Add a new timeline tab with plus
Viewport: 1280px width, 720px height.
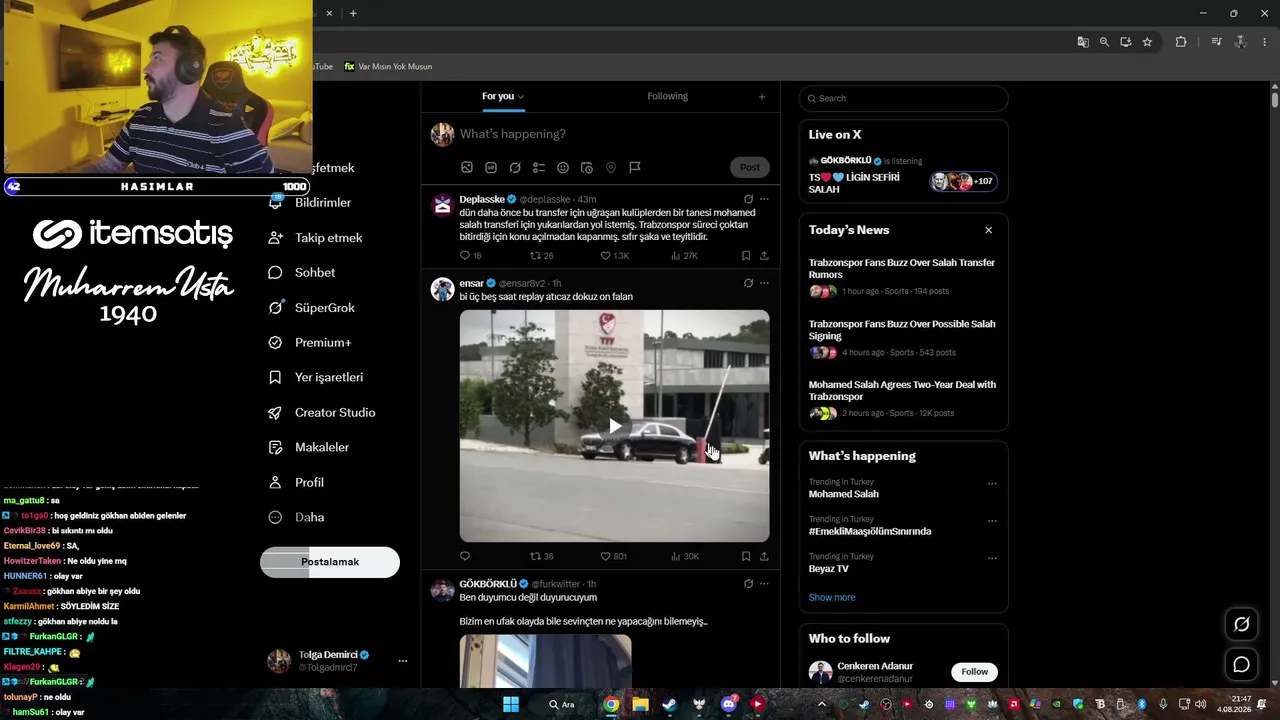coord(762,97)
